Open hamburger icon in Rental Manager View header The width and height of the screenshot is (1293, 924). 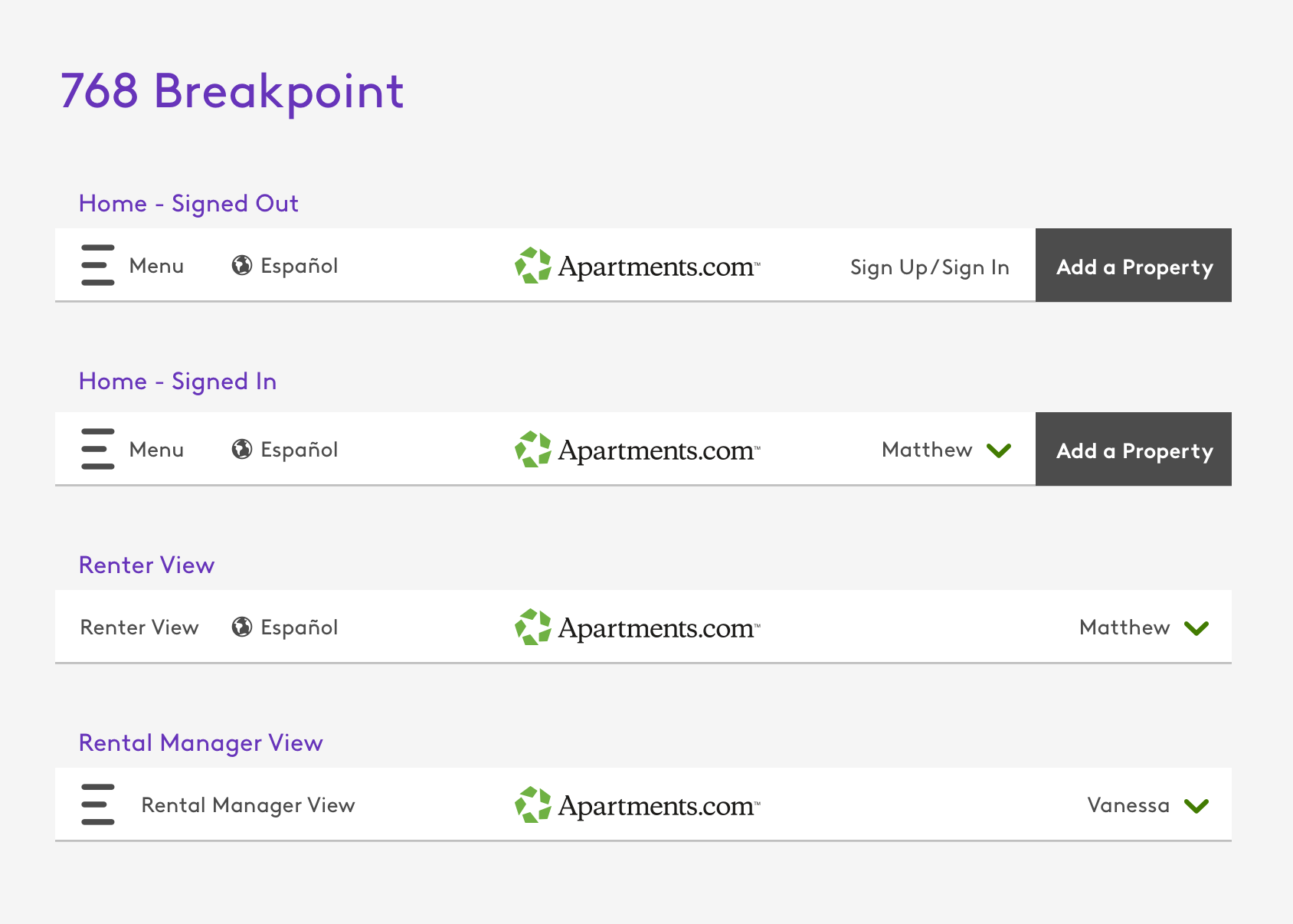point(98,804)
